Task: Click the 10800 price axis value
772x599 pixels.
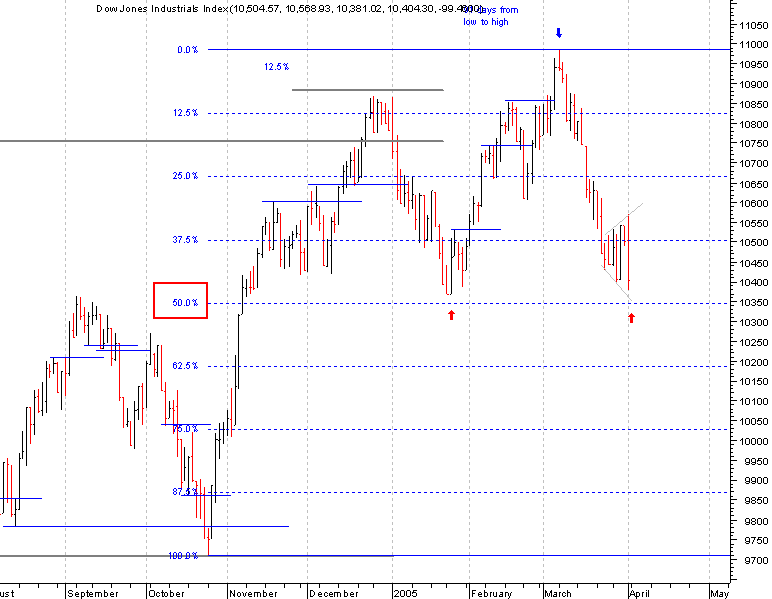Action: (753, 125)
